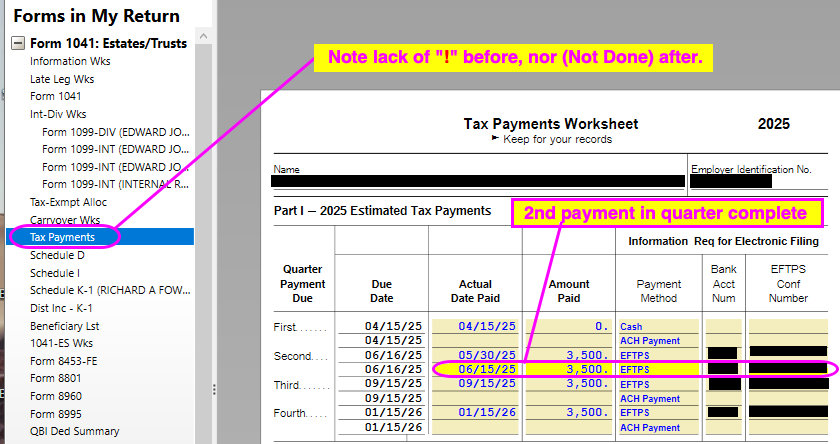Image resolution: width=840 pixels, height=444 pixels.
Task: Select the highlighted Tax Payments form
Action: click(x=63, y=237)
